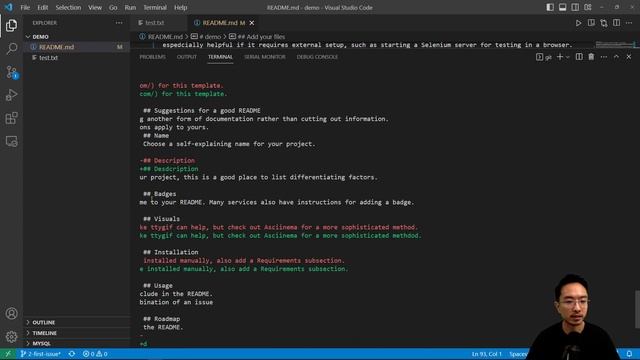640x360 pixels.
Task: Select the TERMINAL panel tab
Action: (x=220, y=57)
